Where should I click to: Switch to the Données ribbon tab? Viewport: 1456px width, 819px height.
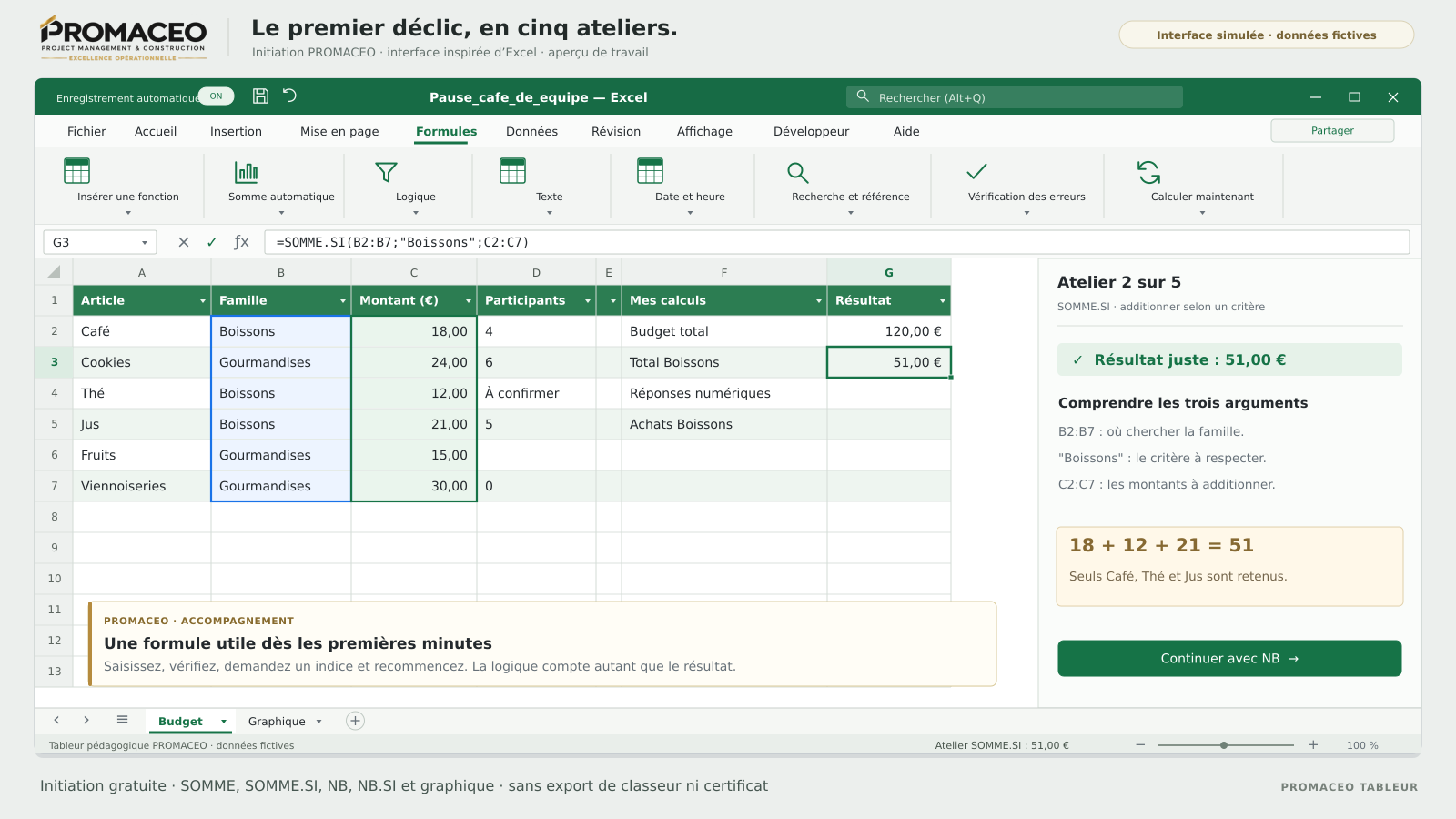tap(531, 132)
